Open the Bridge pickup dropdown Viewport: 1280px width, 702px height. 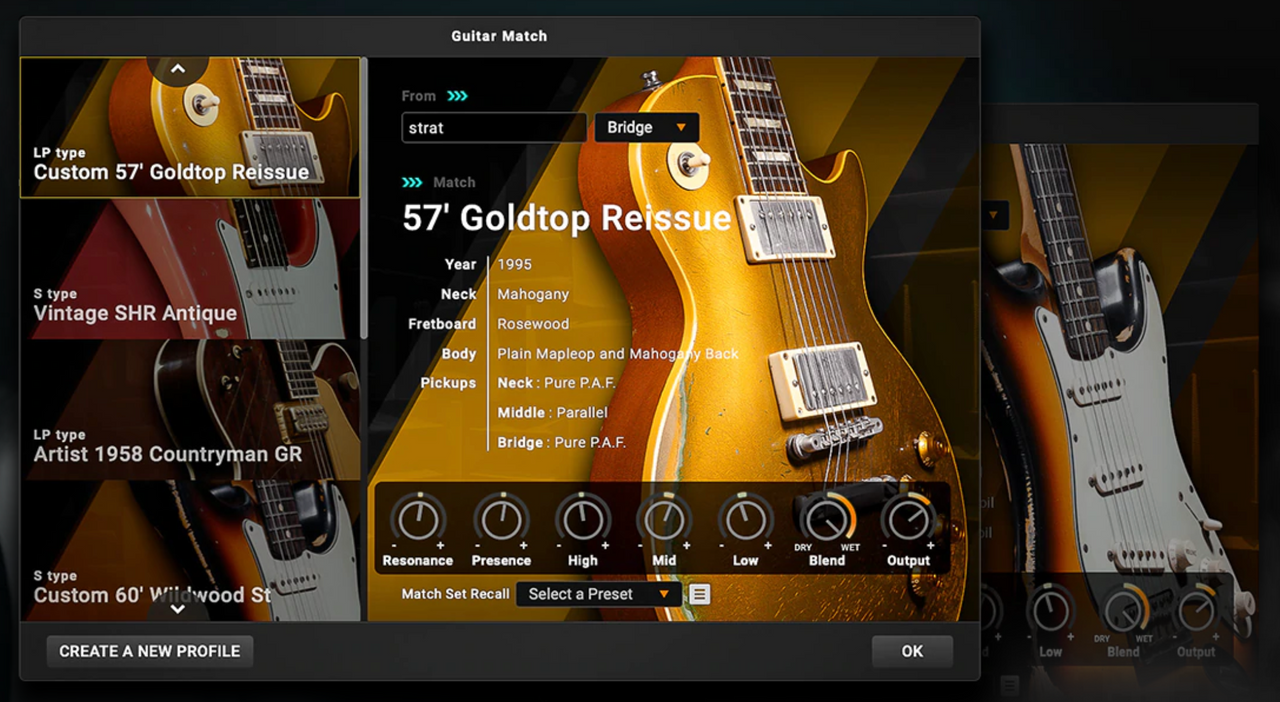point(647,127)
